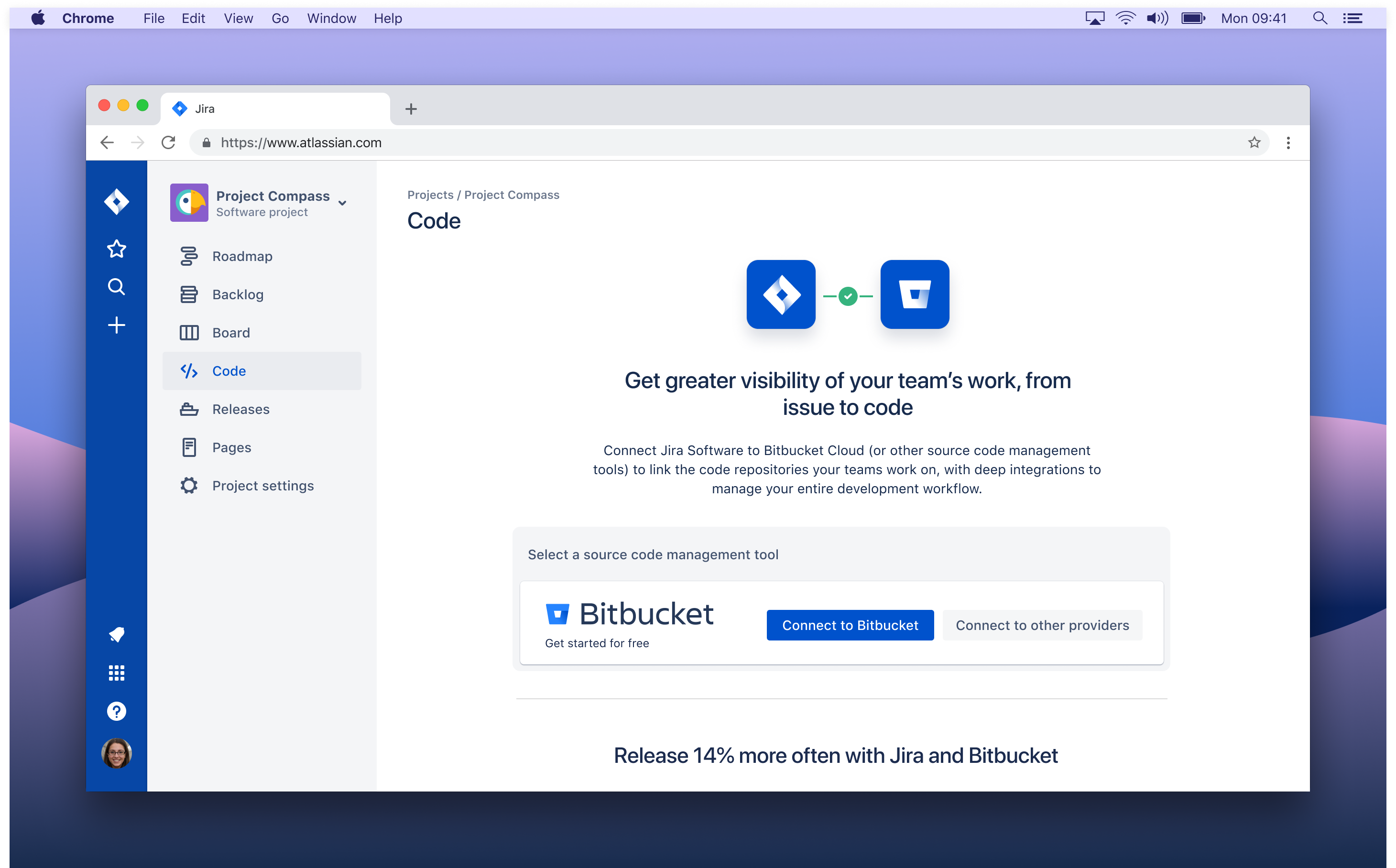Click the Wi-Fi status icon
The width and height of the screenshot is (1396, 868).
(x=1126, y=18)
